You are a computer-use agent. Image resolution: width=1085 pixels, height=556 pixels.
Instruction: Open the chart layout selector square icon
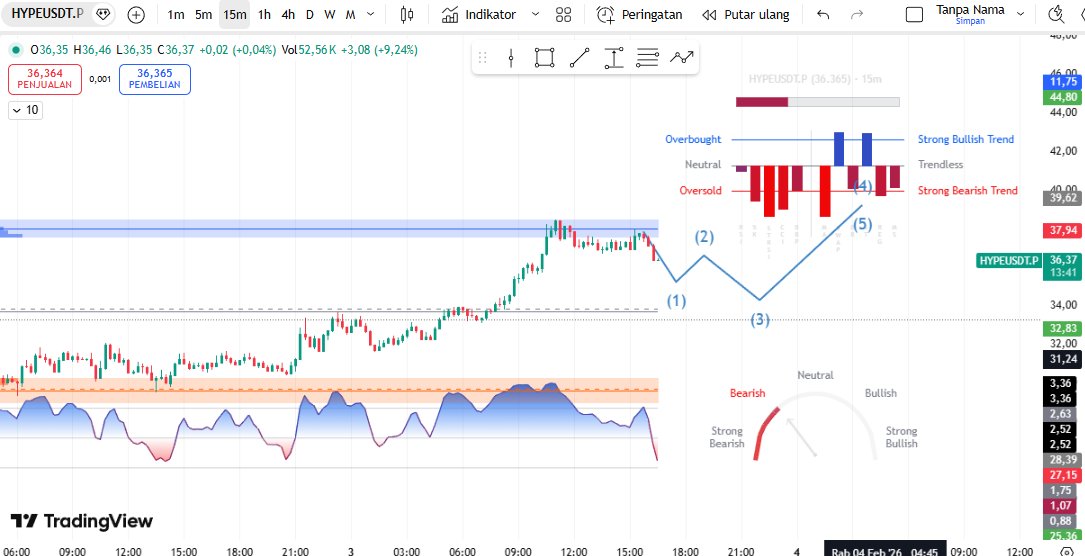click(915, 15)
